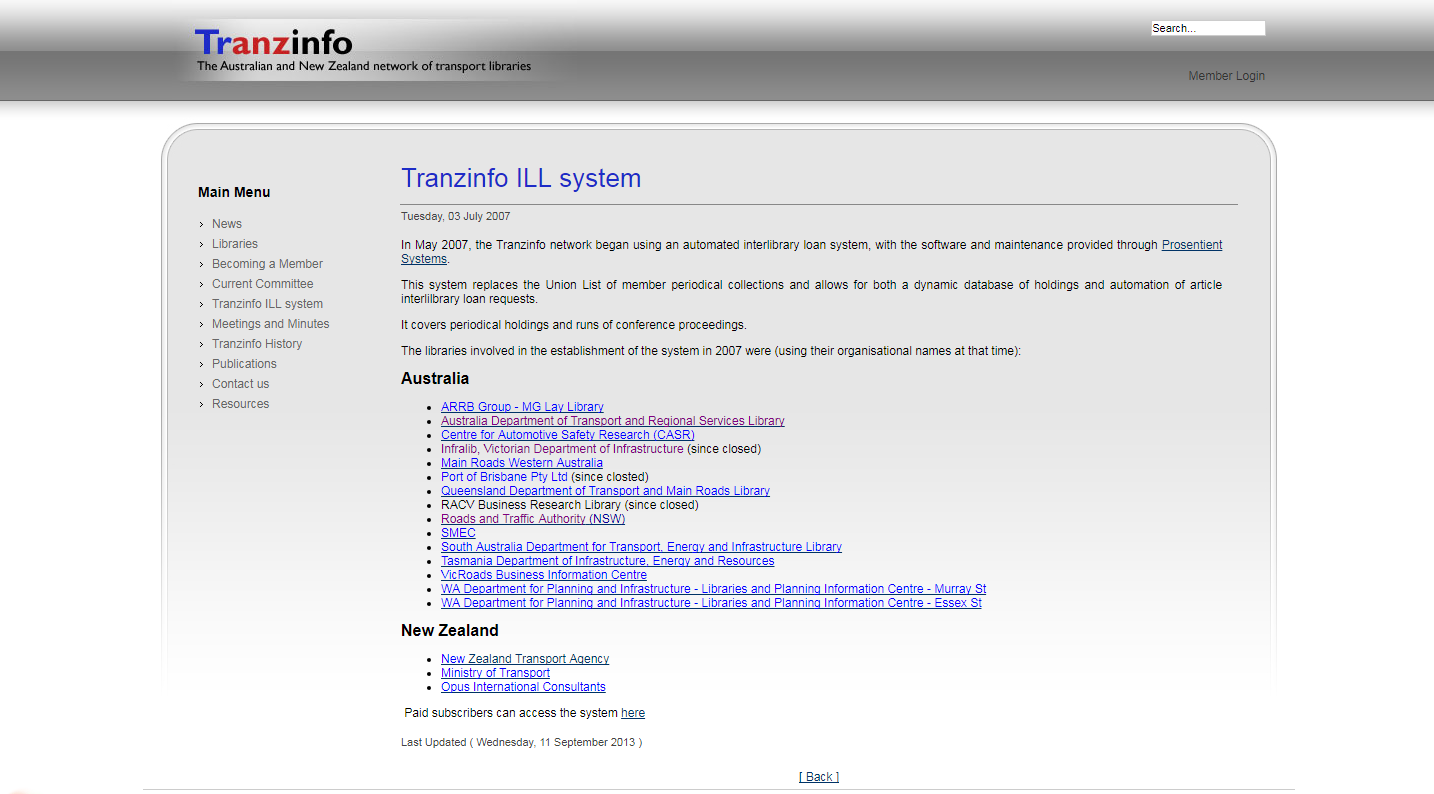Open Resources menu entry
This screenshot has width=1434, height=794.
tap(240, 404)
